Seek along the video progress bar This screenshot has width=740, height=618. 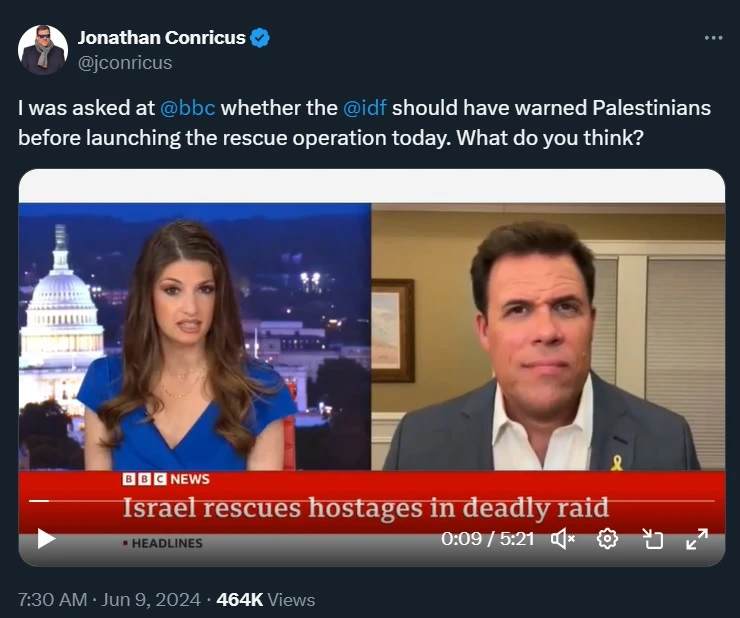372,500
